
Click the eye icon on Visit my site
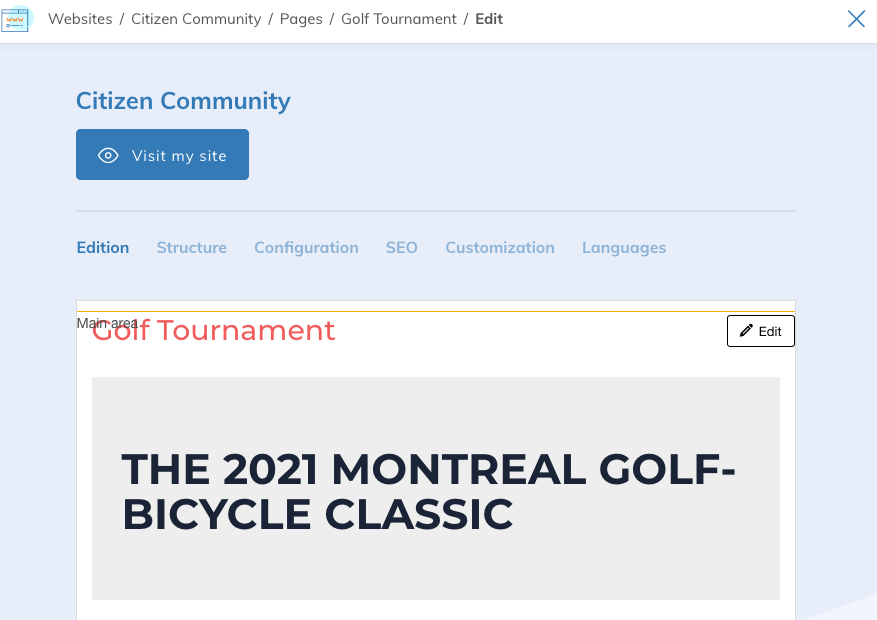point(108,155)
